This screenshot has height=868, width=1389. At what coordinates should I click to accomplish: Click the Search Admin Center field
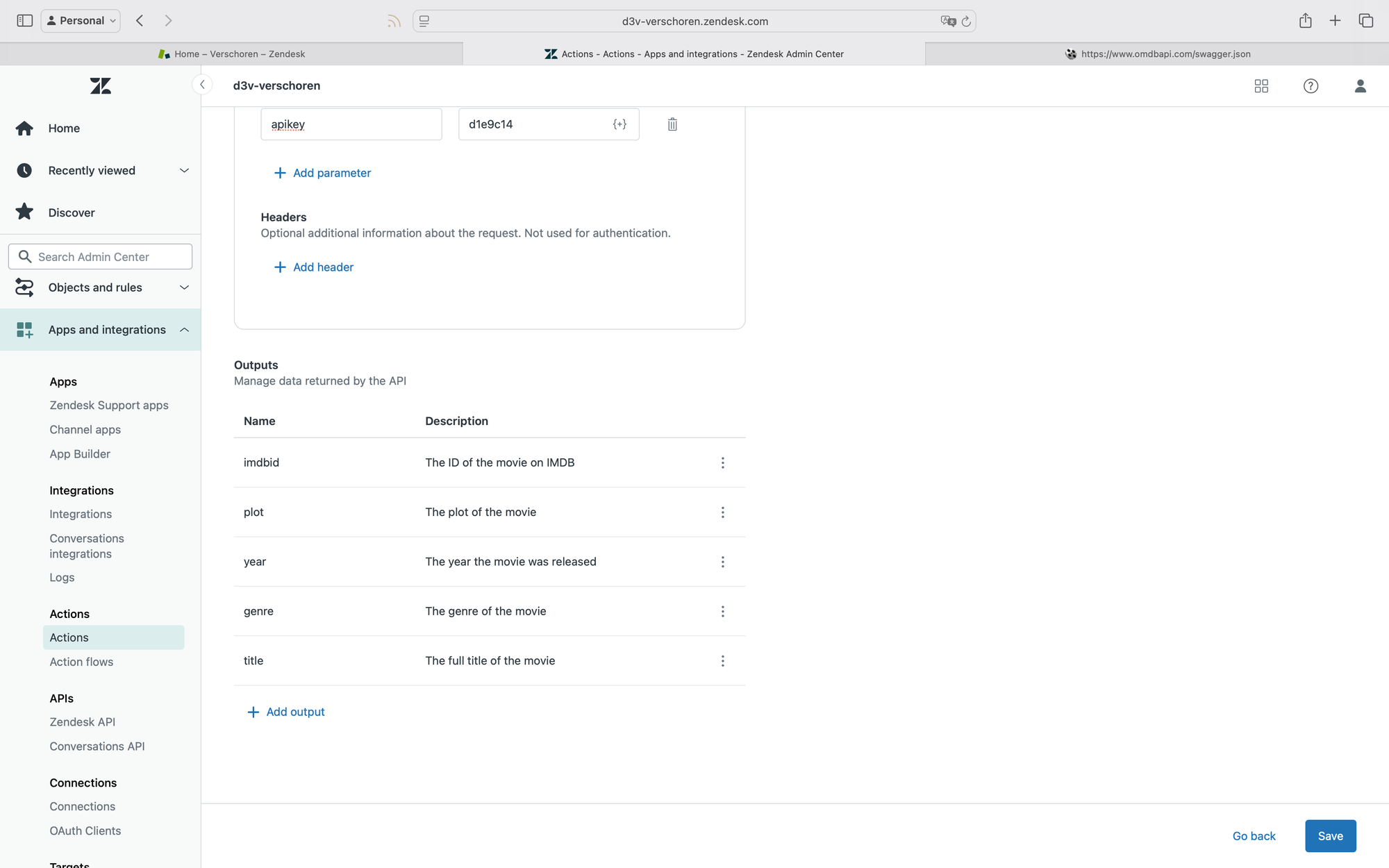click(x=101, y=257)
